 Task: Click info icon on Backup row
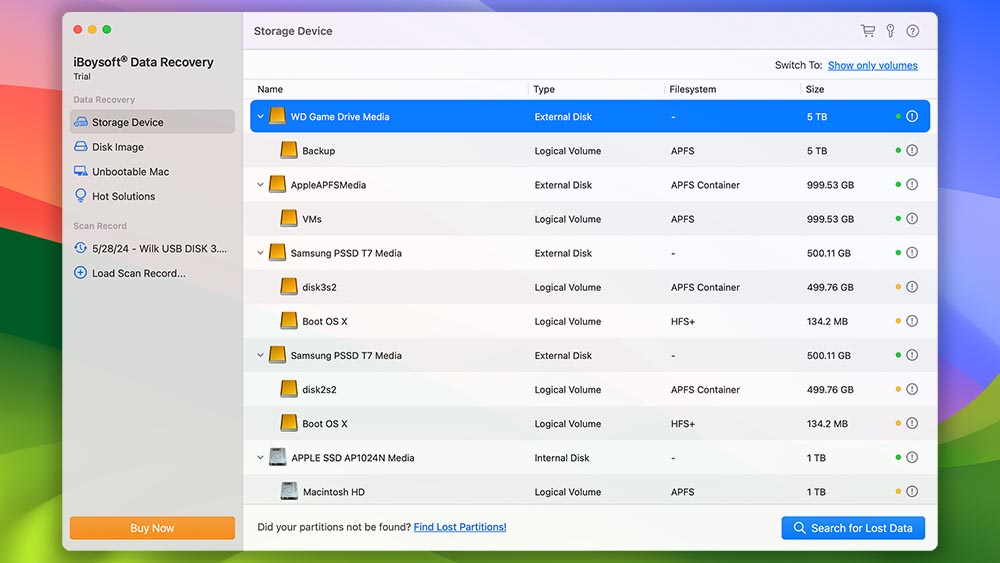point(912,150)
